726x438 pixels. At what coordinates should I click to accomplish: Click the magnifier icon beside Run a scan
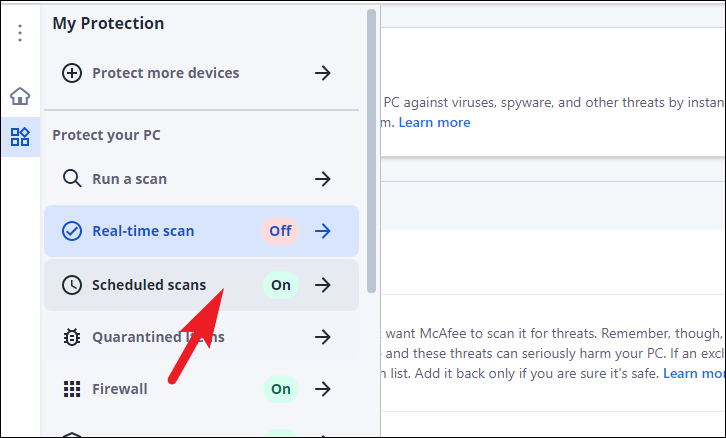coord(72,179)
